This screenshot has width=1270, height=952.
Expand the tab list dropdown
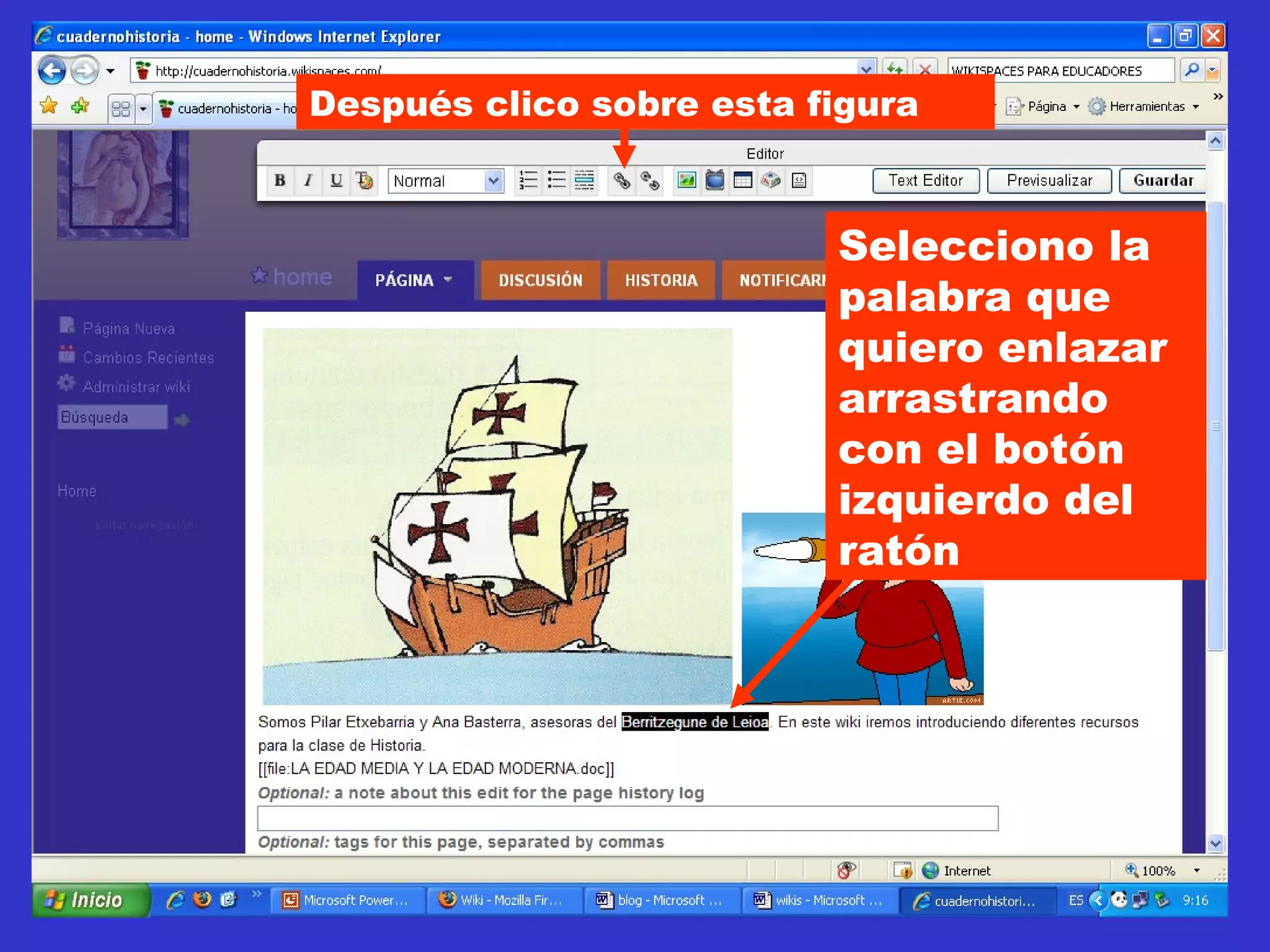(143, 109)
